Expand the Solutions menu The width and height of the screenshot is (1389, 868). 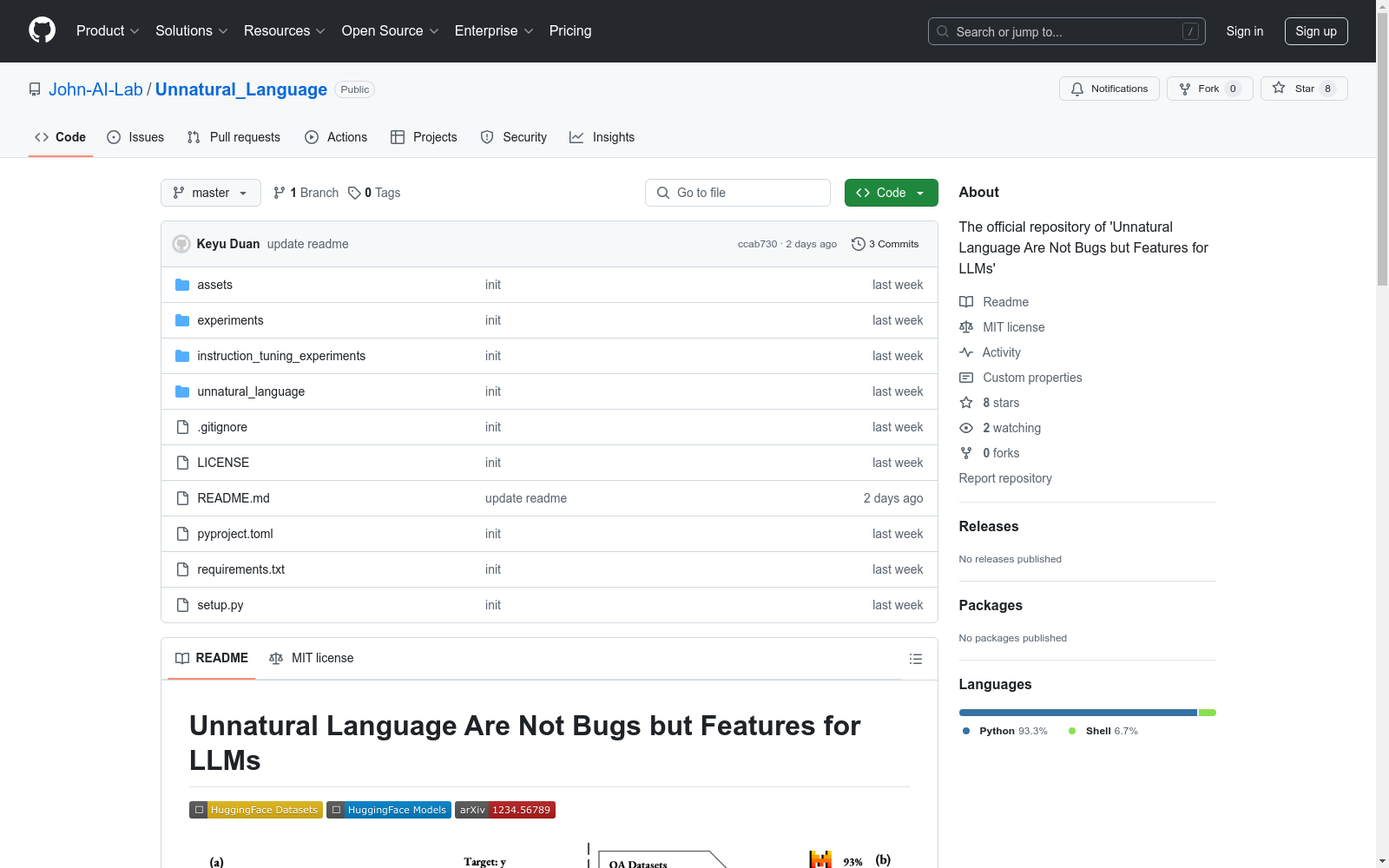pyautogui.click(x=192, y=30)
